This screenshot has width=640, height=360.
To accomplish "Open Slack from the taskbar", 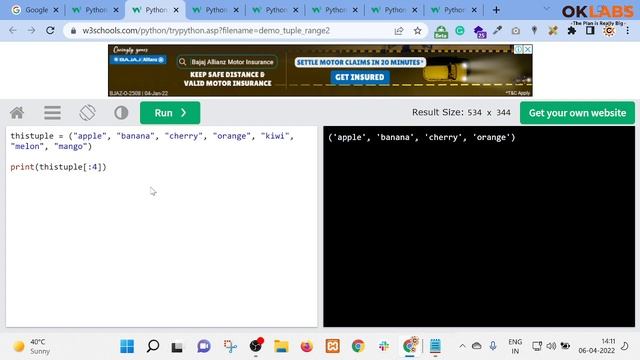I will (x=384, y=346).
